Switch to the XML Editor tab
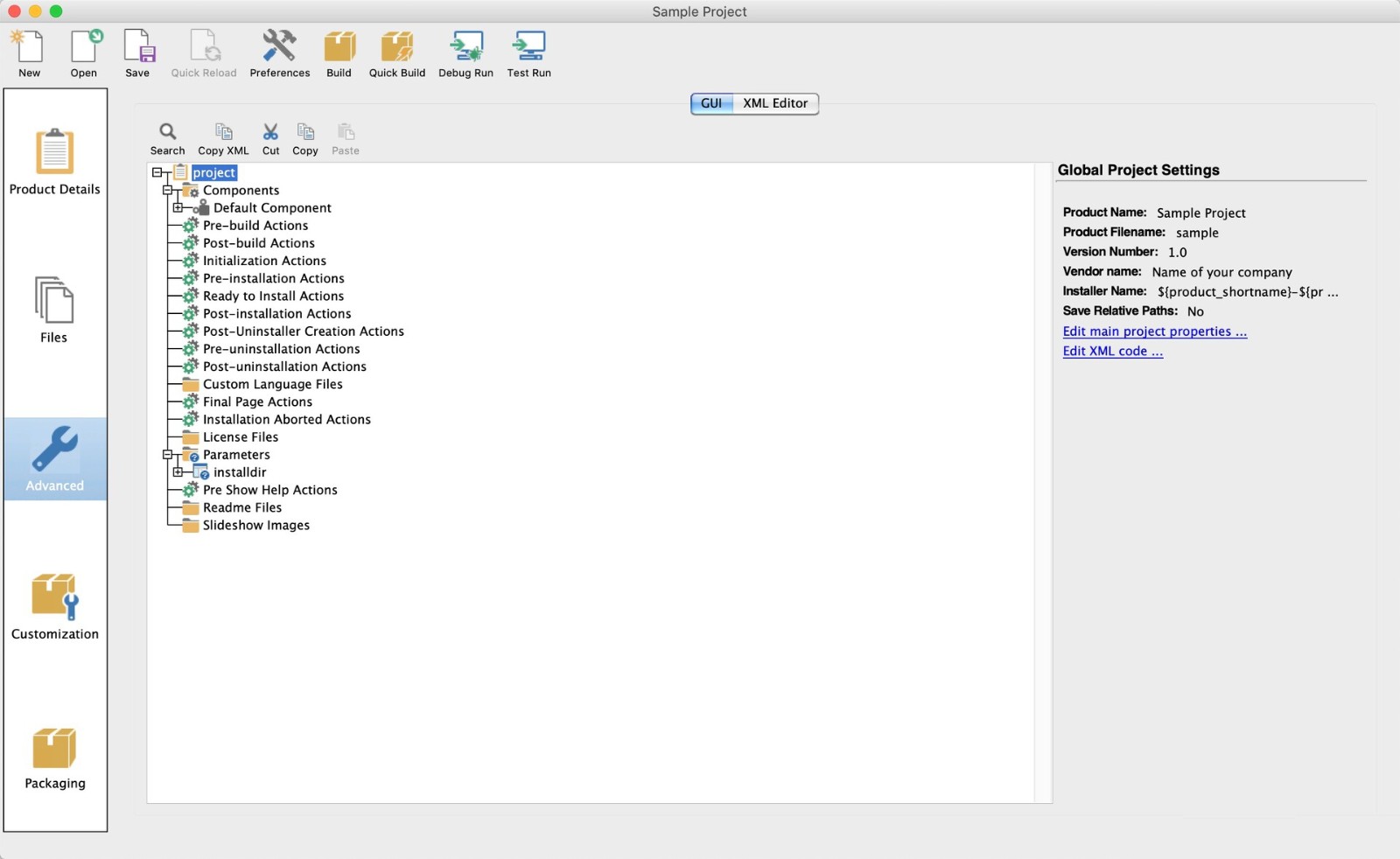The height and width of the screenshot is (859, 1400). (775, 103)
